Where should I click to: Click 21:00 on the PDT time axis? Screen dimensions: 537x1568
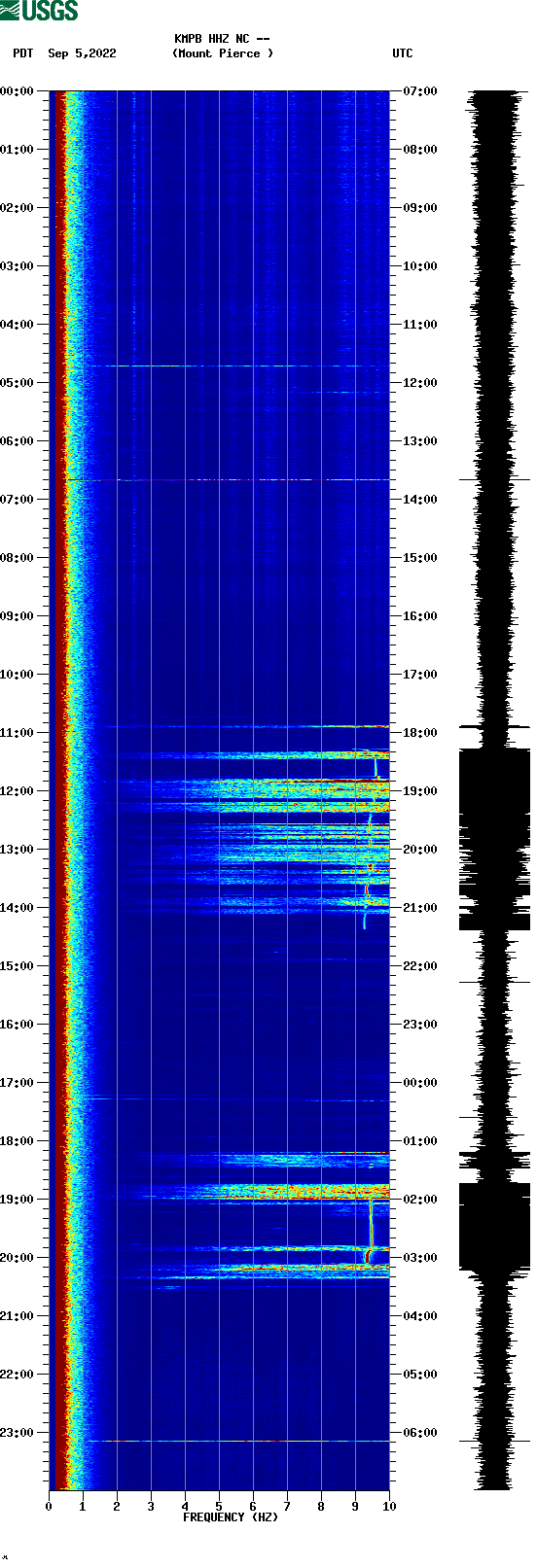tap(18, 1316)
